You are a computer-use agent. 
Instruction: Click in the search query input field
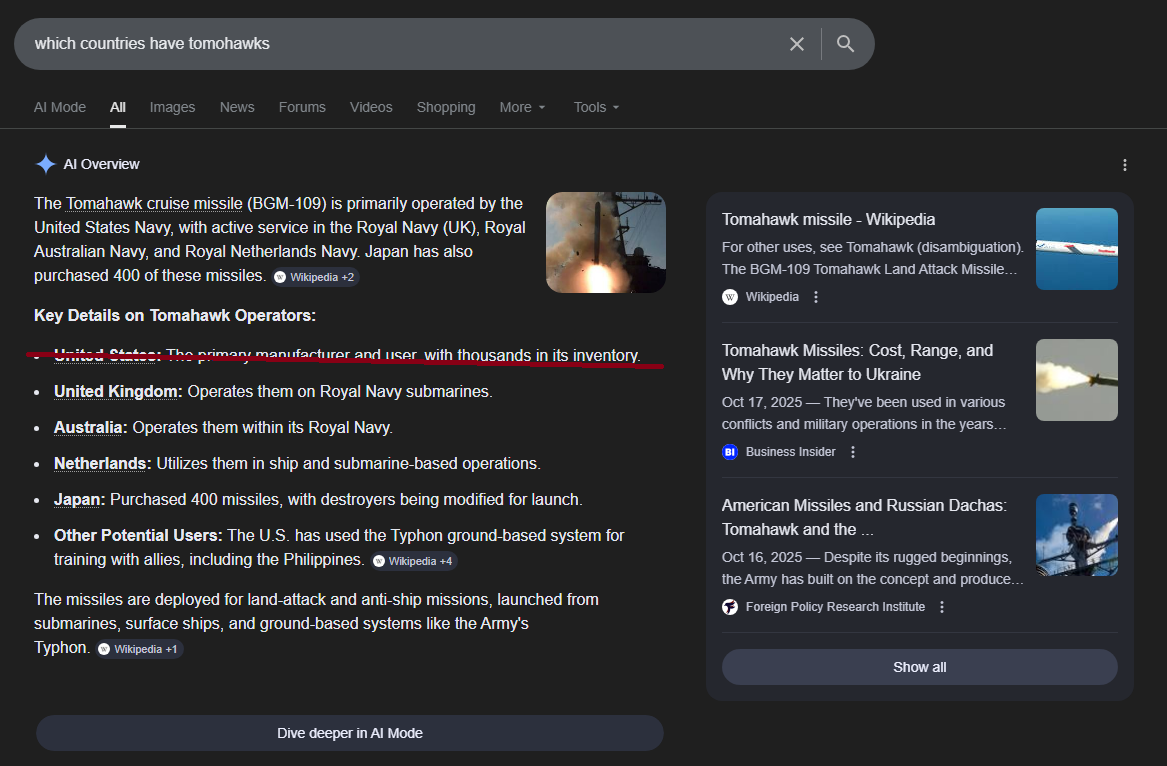tap(402, 44)
